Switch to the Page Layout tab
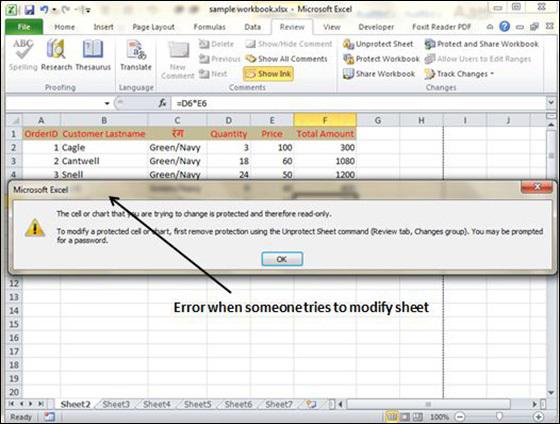560x424 pixels. (x=154, y=27)
